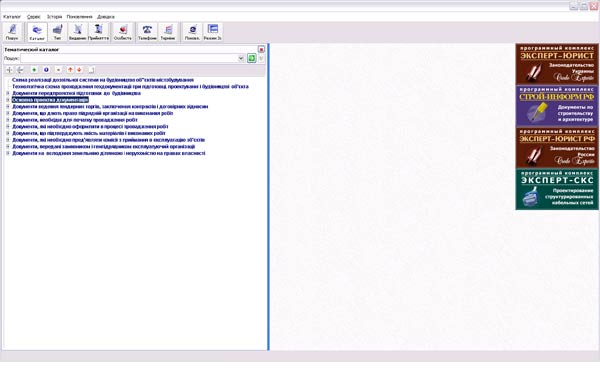Open the Телефони phone directory button
This screenshot has height=375, width=600.
(147, 32)
